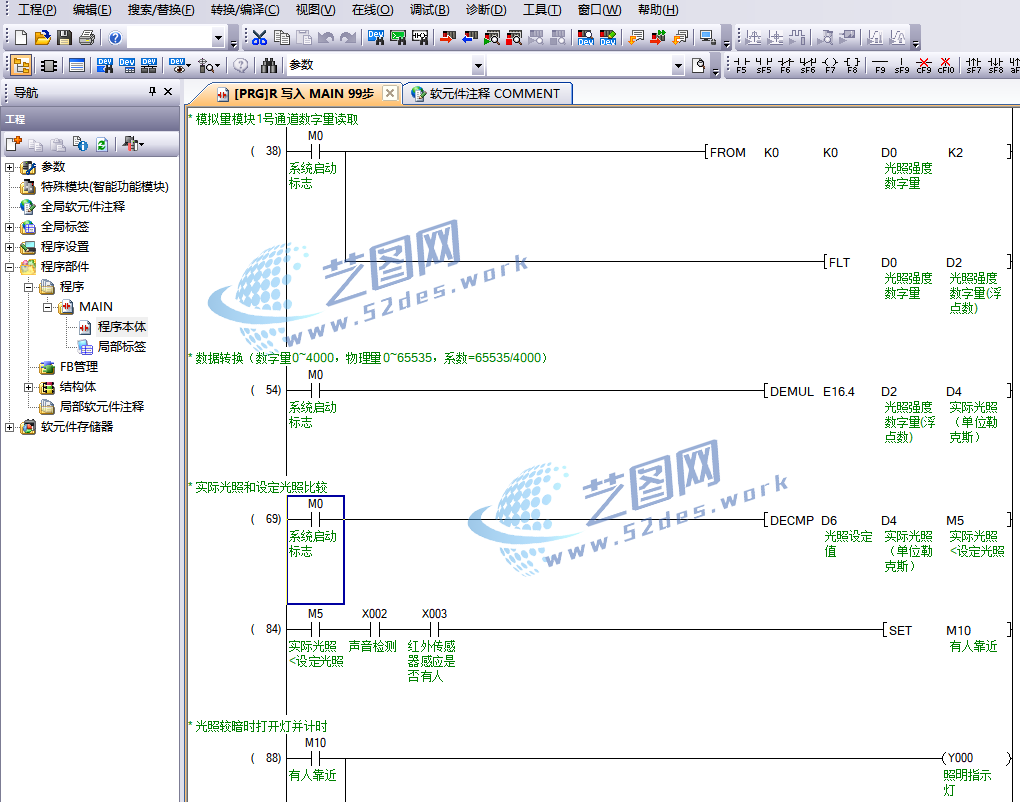Toggle the Navigation window icon
This screenshot has width=1020, height=802.
(21, 65)
